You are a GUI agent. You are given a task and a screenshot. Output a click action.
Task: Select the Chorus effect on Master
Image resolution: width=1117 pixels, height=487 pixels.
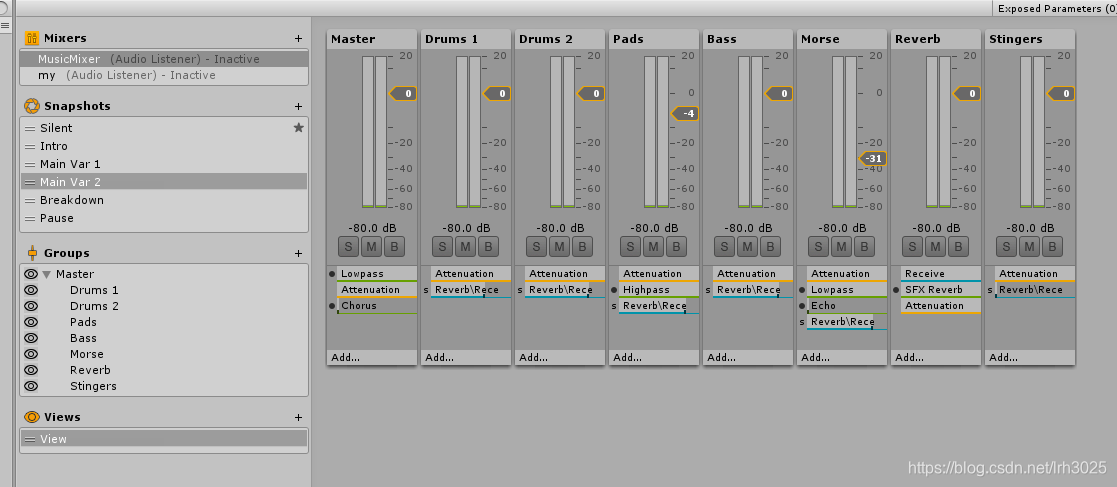tap(377, 306)
